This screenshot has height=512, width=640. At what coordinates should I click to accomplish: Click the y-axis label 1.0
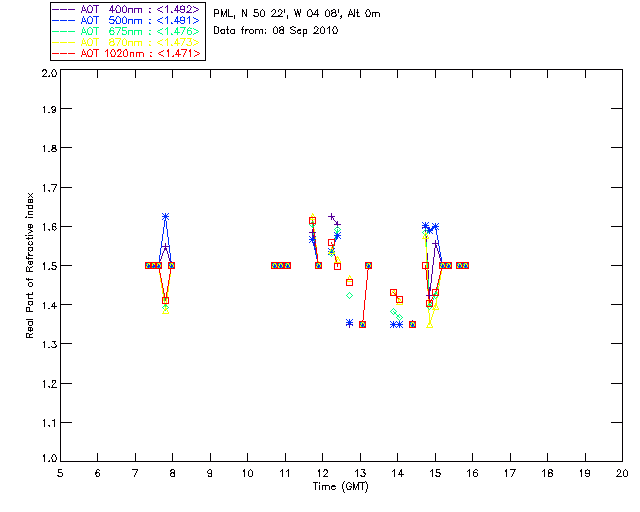(49, 458)
